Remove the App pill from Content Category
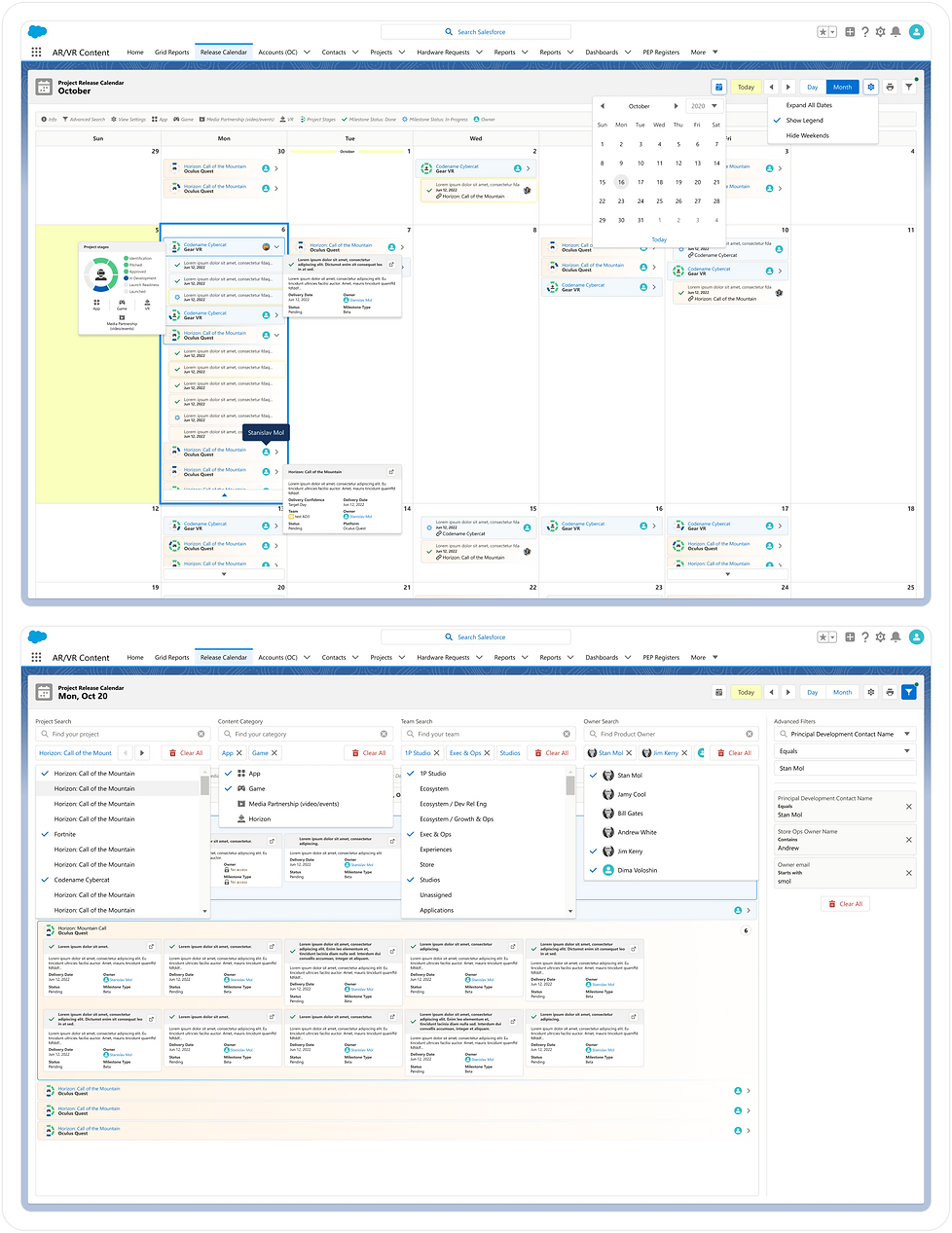This screenshot has height=1233, width=952. coord(239,753)
